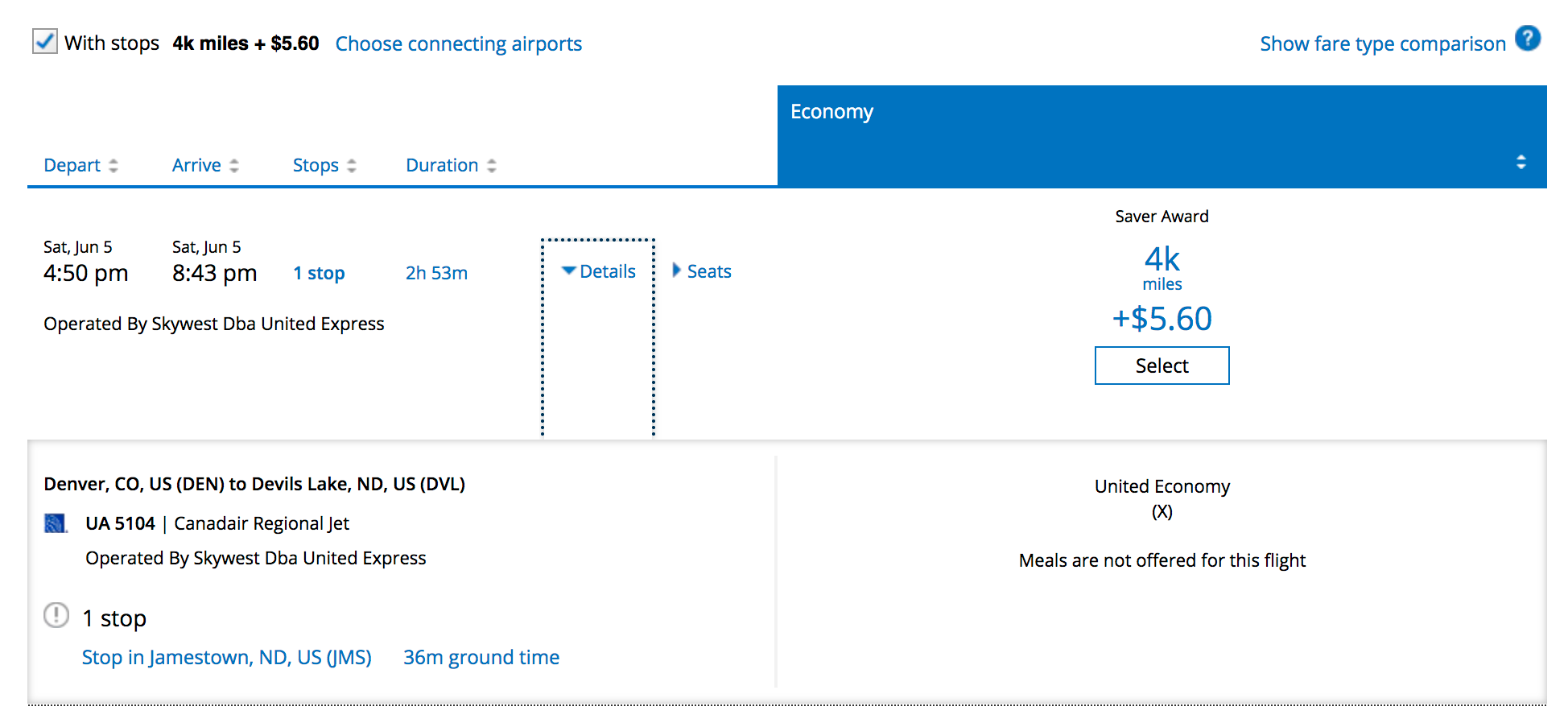
Task: Sort flights by Duration column header
Action: [x=442, y=166]
